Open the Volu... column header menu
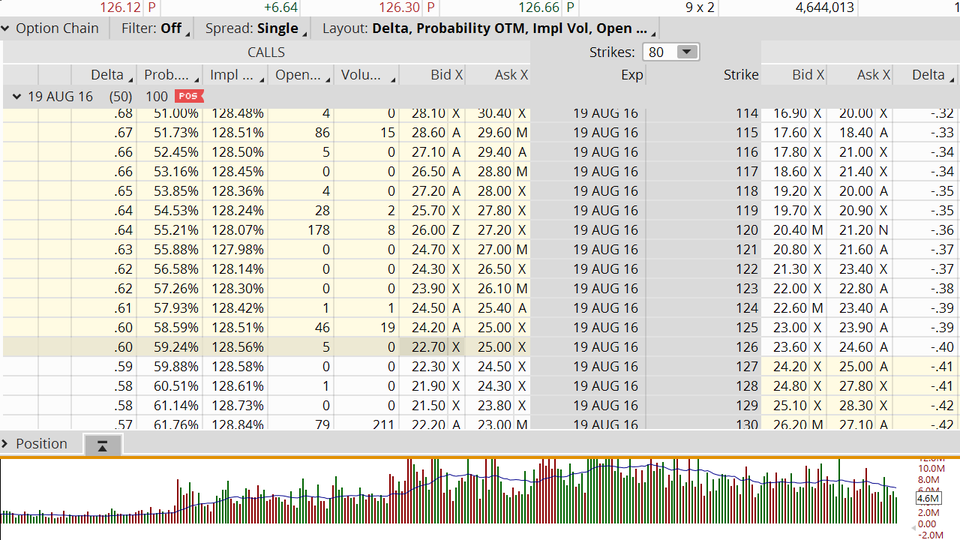Image resolution: width=960 pixels, height=540 pixels. pyautogui.click(x=393, y=78)
